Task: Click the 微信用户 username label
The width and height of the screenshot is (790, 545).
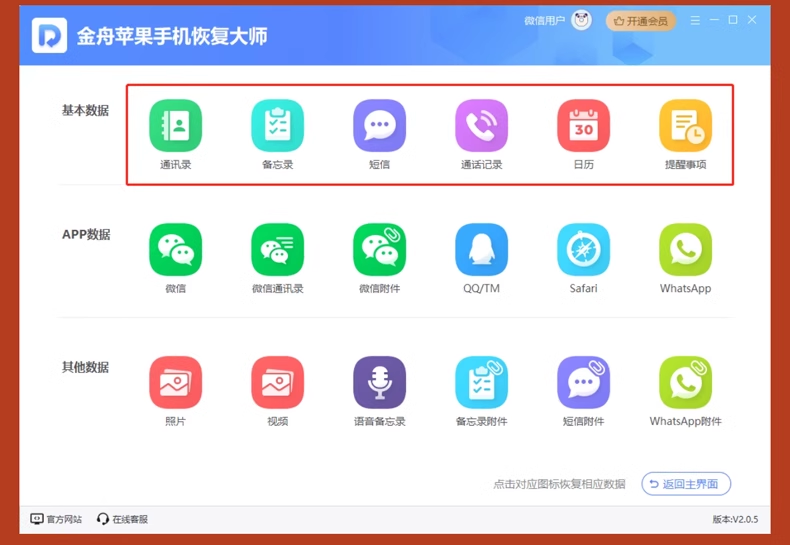Action: click(x=545, y=21)
